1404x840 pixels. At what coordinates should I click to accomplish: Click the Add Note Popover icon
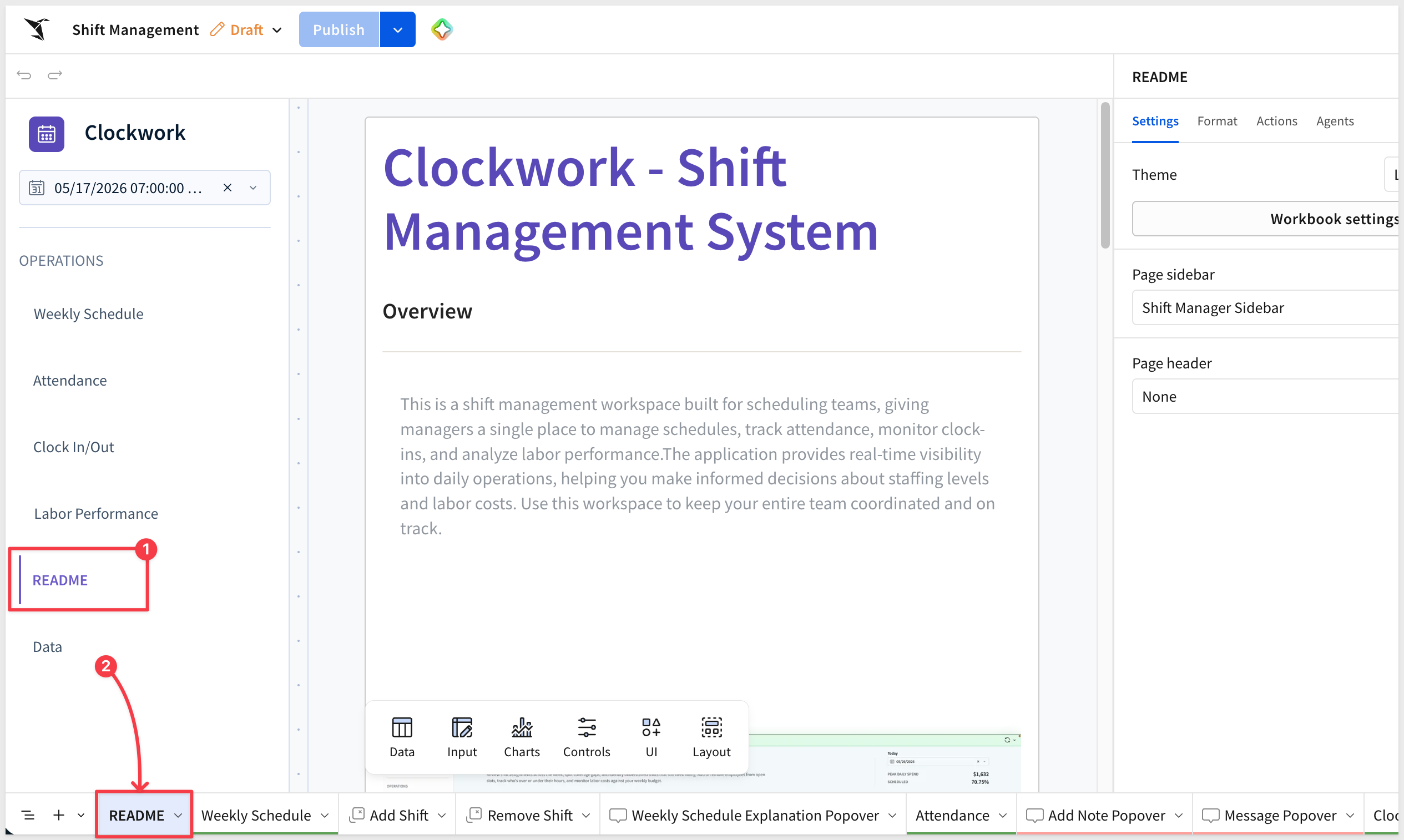(1034, 815)
